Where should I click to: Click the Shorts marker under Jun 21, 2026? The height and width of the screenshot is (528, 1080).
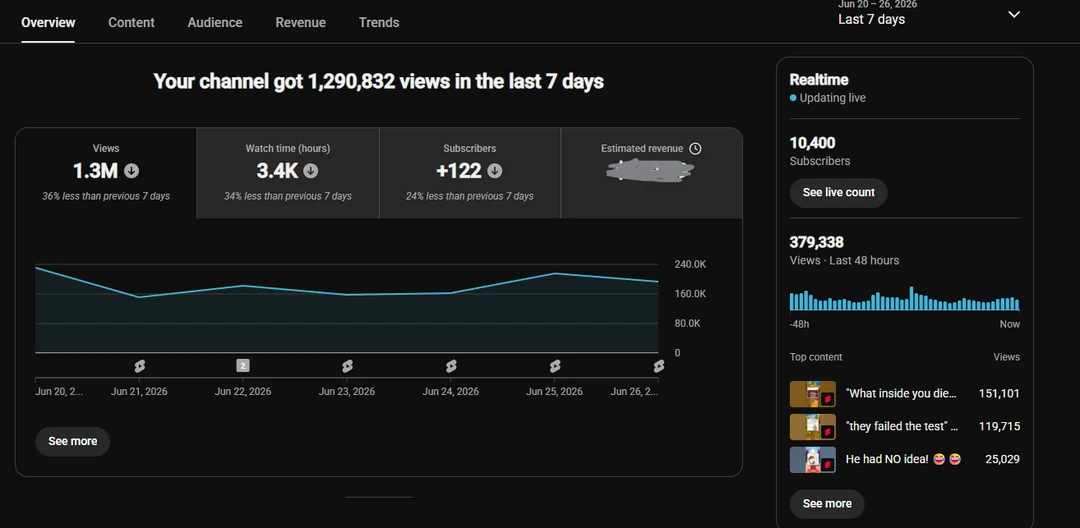[139, 366]
